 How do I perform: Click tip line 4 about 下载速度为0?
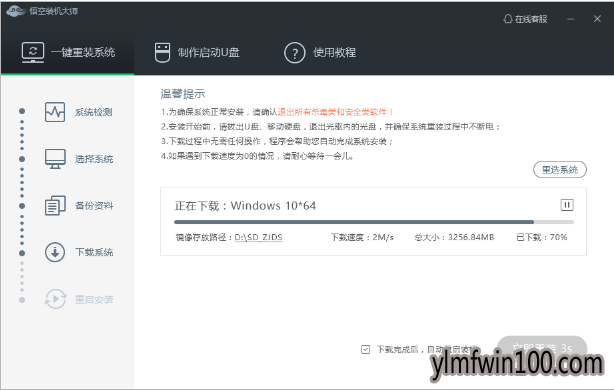click(257, 156)
